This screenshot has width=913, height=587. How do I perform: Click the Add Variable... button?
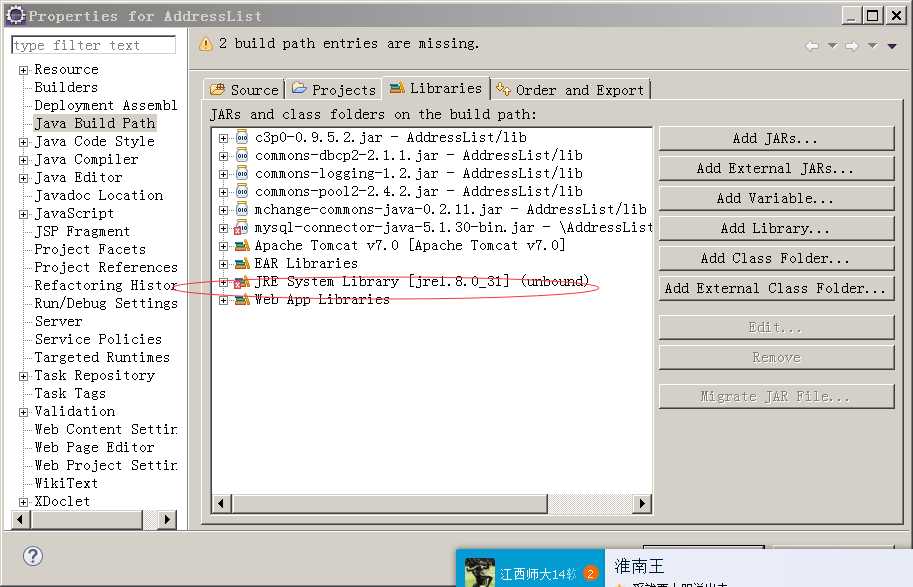pos(776,199)
